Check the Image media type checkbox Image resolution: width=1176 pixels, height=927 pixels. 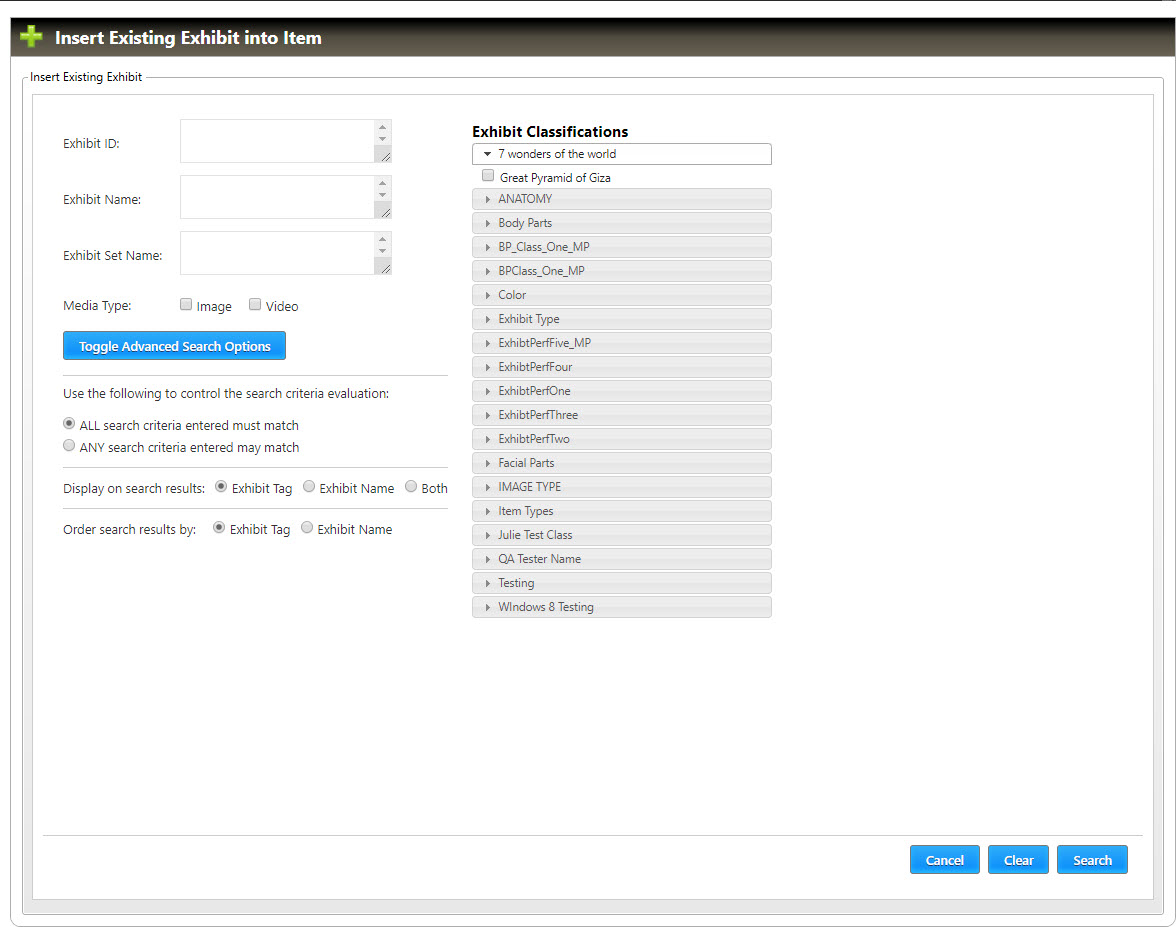click(186, 305)
